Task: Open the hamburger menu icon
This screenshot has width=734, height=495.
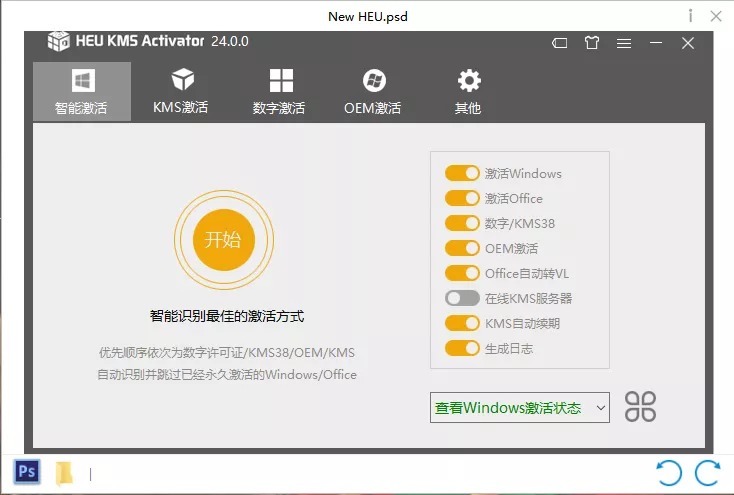Action: pos(624,44)
